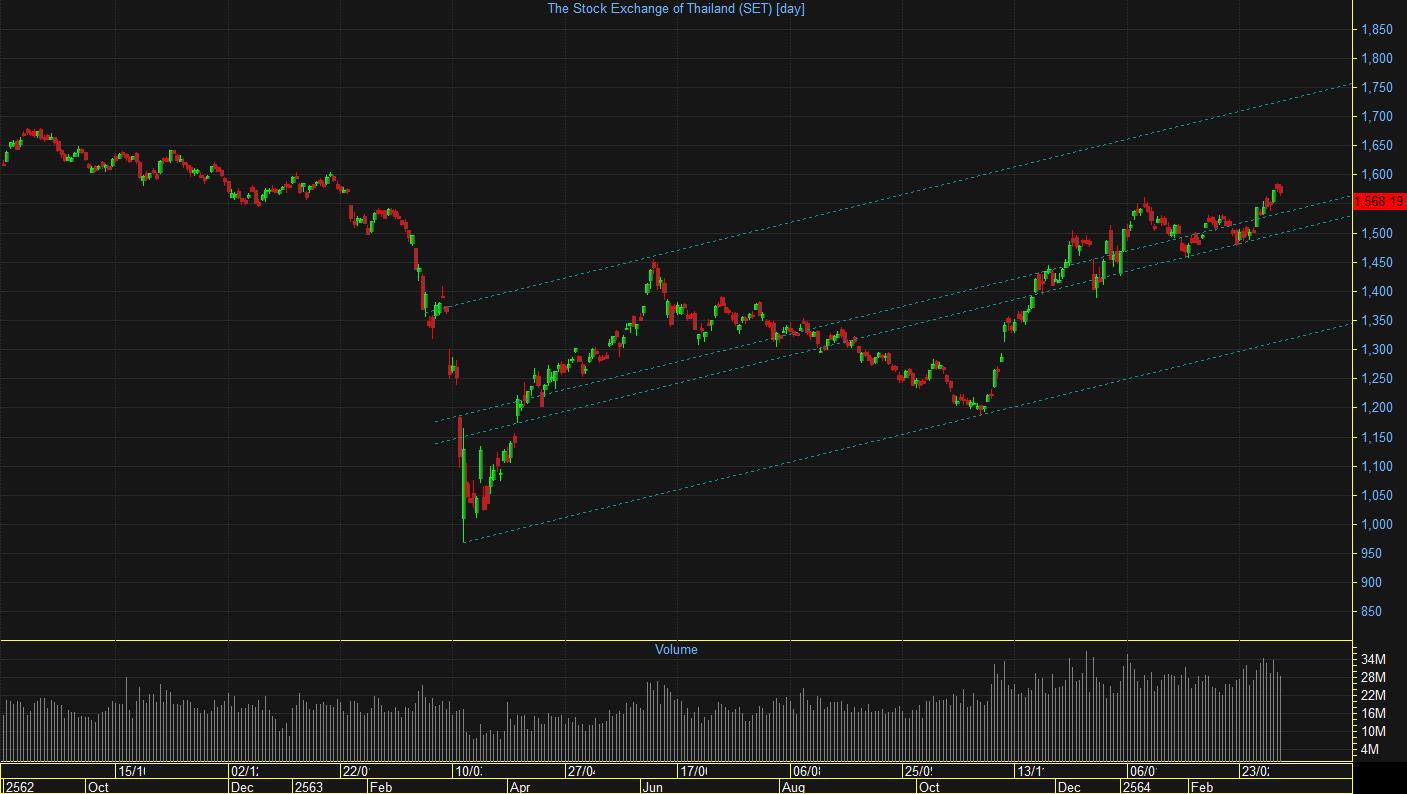Select the 1,750 price axis label
The height and width of the screenshot is (794, 1407).
tap(1377, 88)
